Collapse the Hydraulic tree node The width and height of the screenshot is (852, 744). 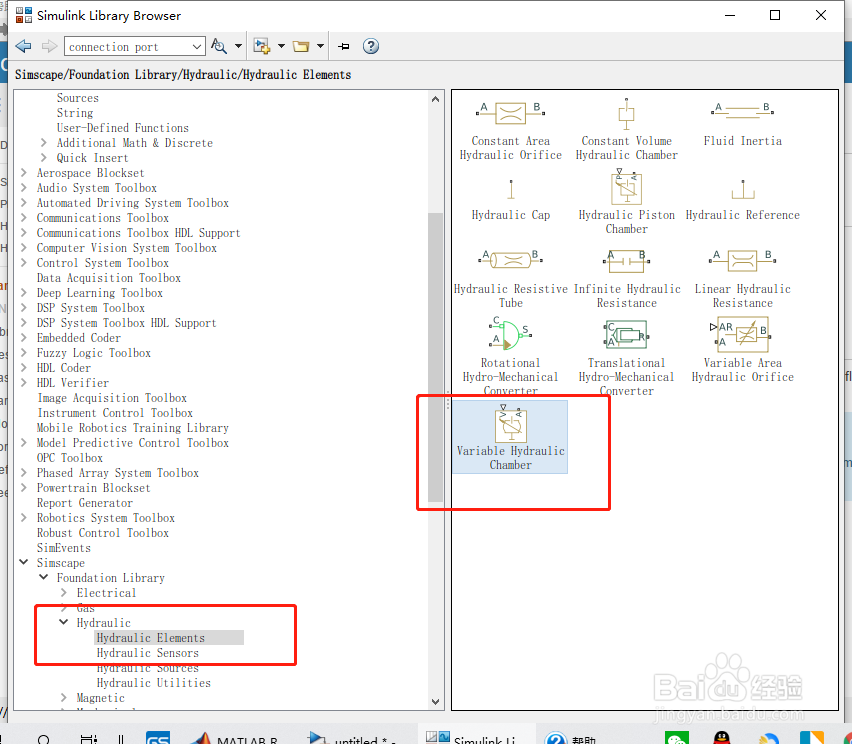point(64,622)
